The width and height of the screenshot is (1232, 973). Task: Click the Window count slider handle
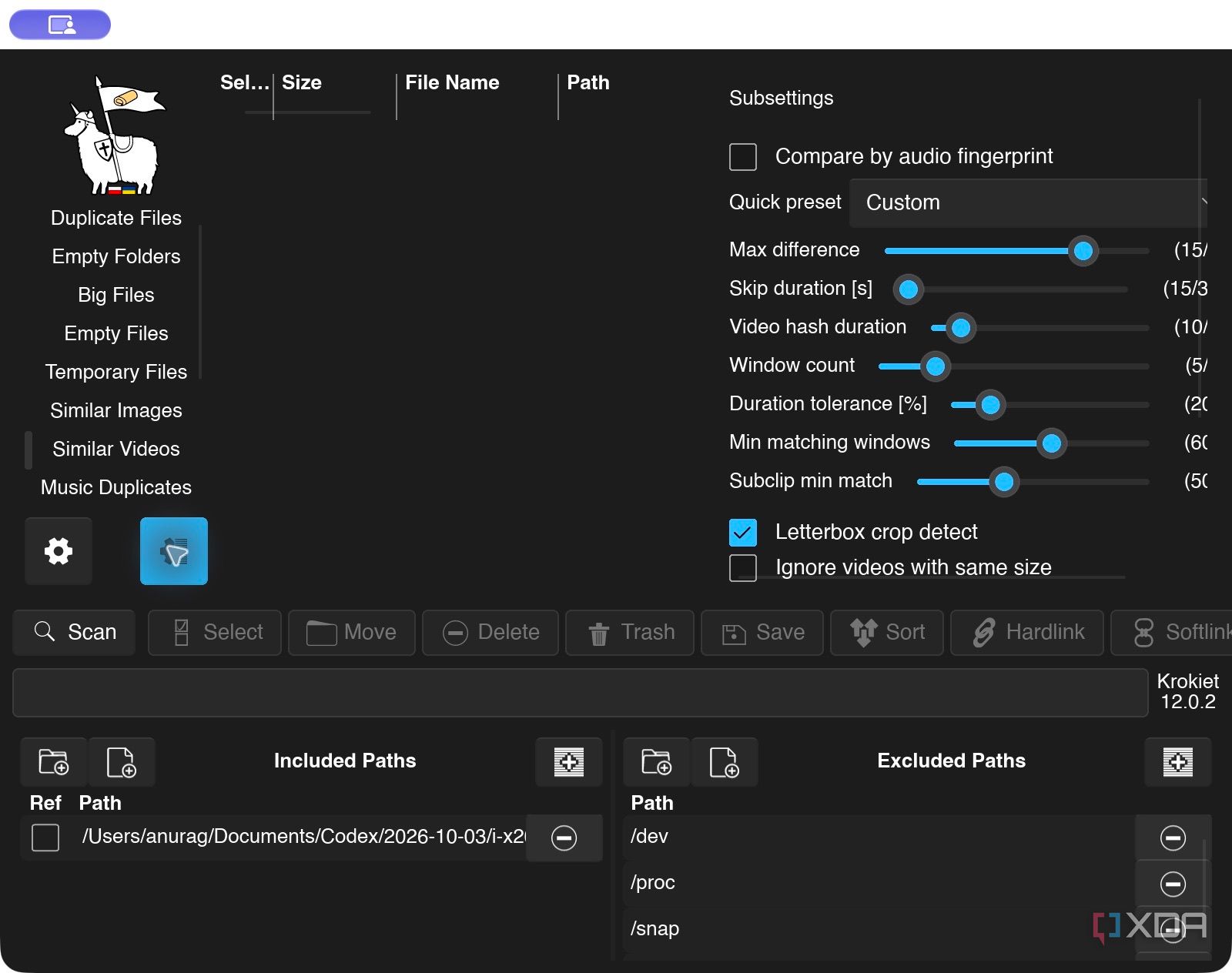coord(936,366)
